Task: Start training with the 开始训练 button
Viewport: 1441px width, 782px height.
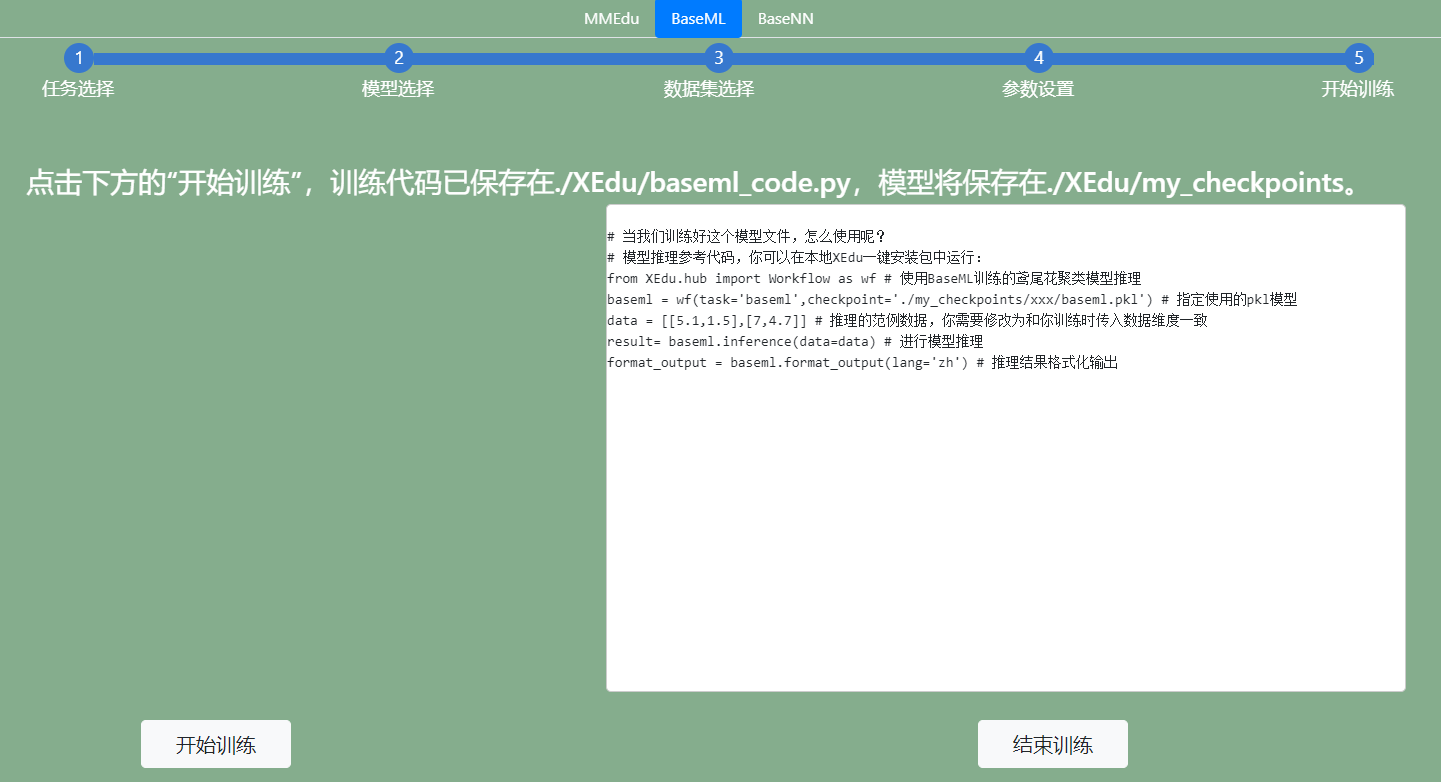Action: point(216,744)
